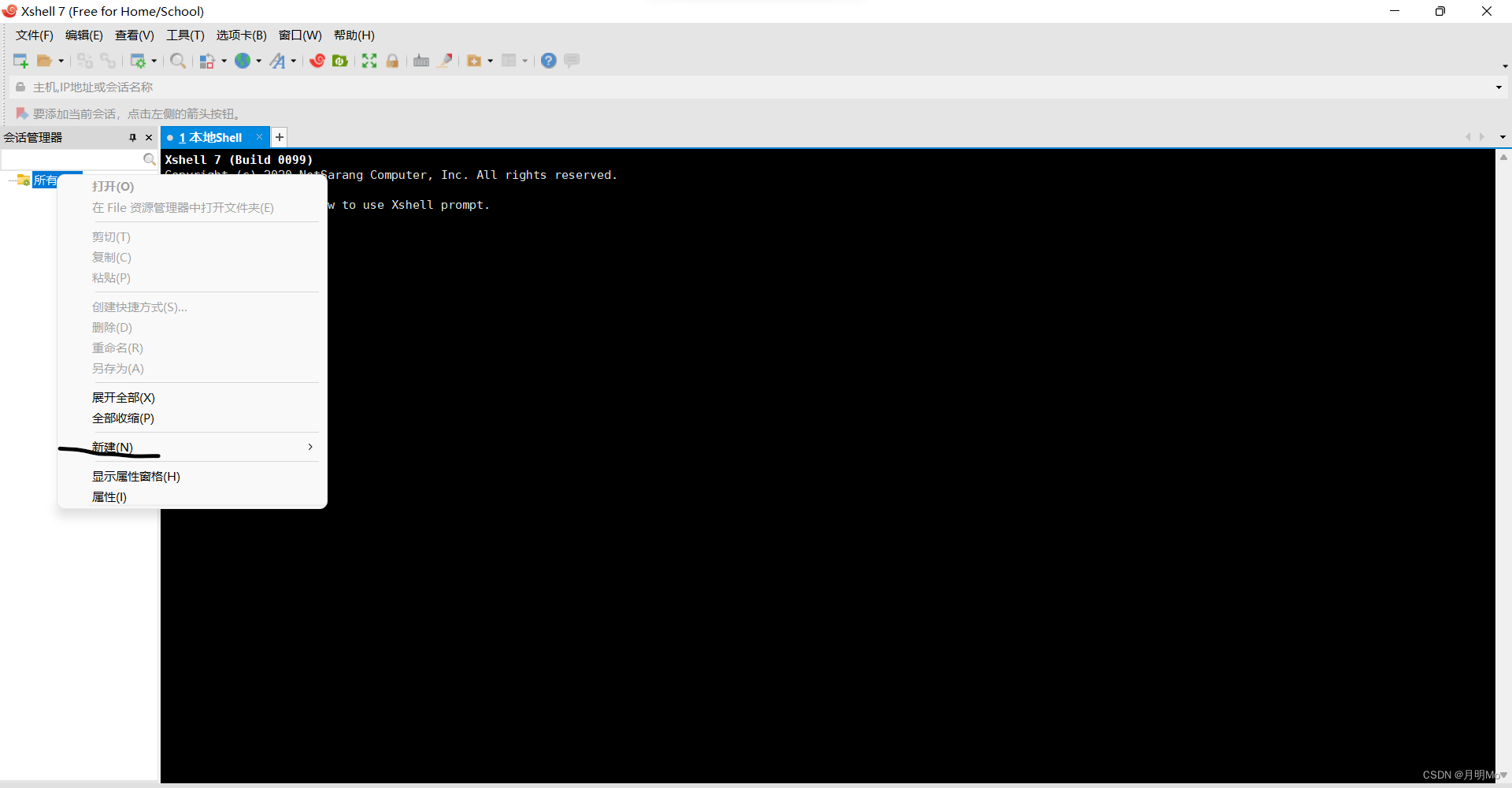The image size is (1512, 788).
Task: Click the Open Session folder icon
Action: [x=45, y=61]
